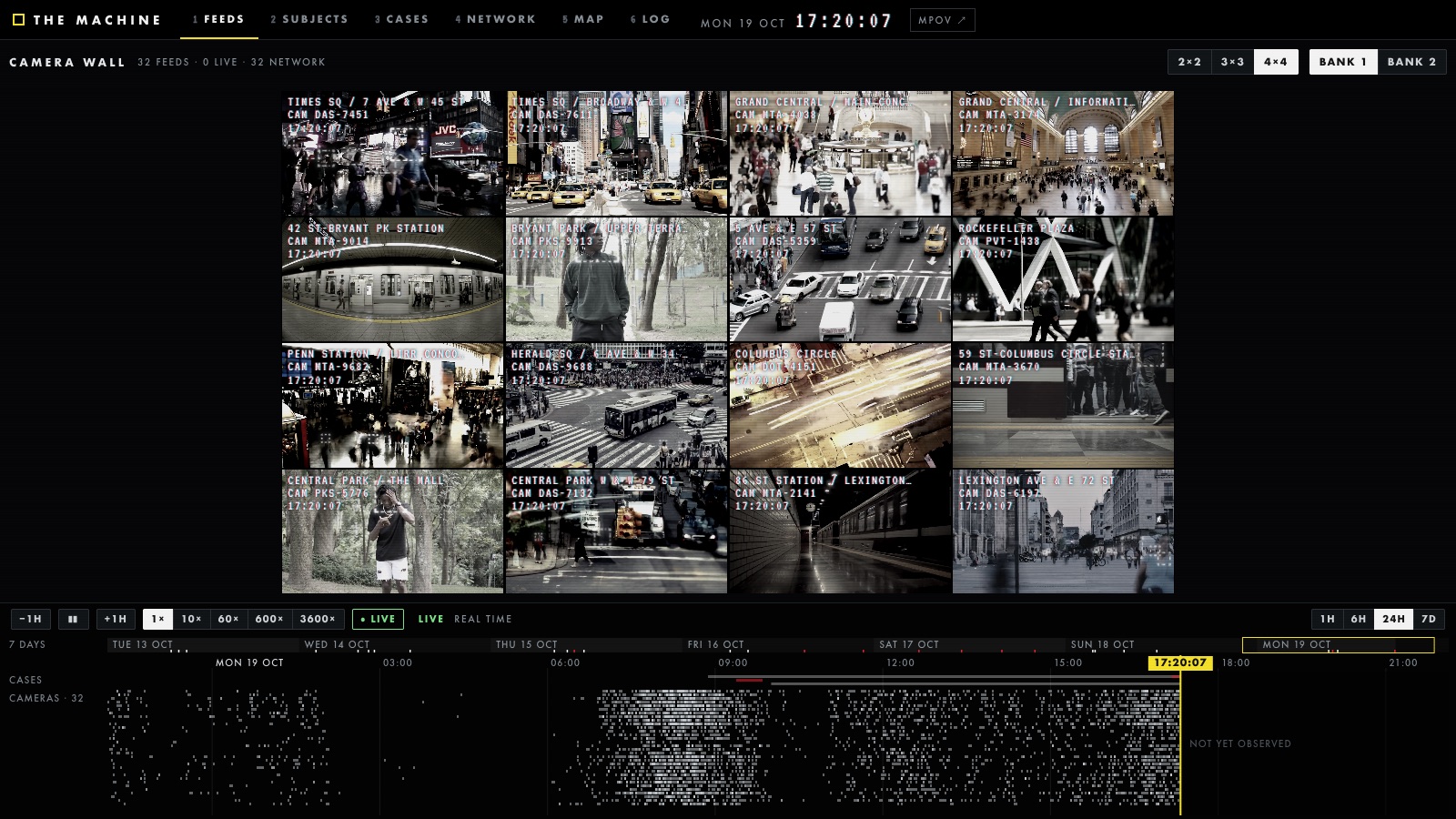Viewport: 1456px width, 819px height.
Task: Set timeline range to 7D
Action: (1429, 619)
